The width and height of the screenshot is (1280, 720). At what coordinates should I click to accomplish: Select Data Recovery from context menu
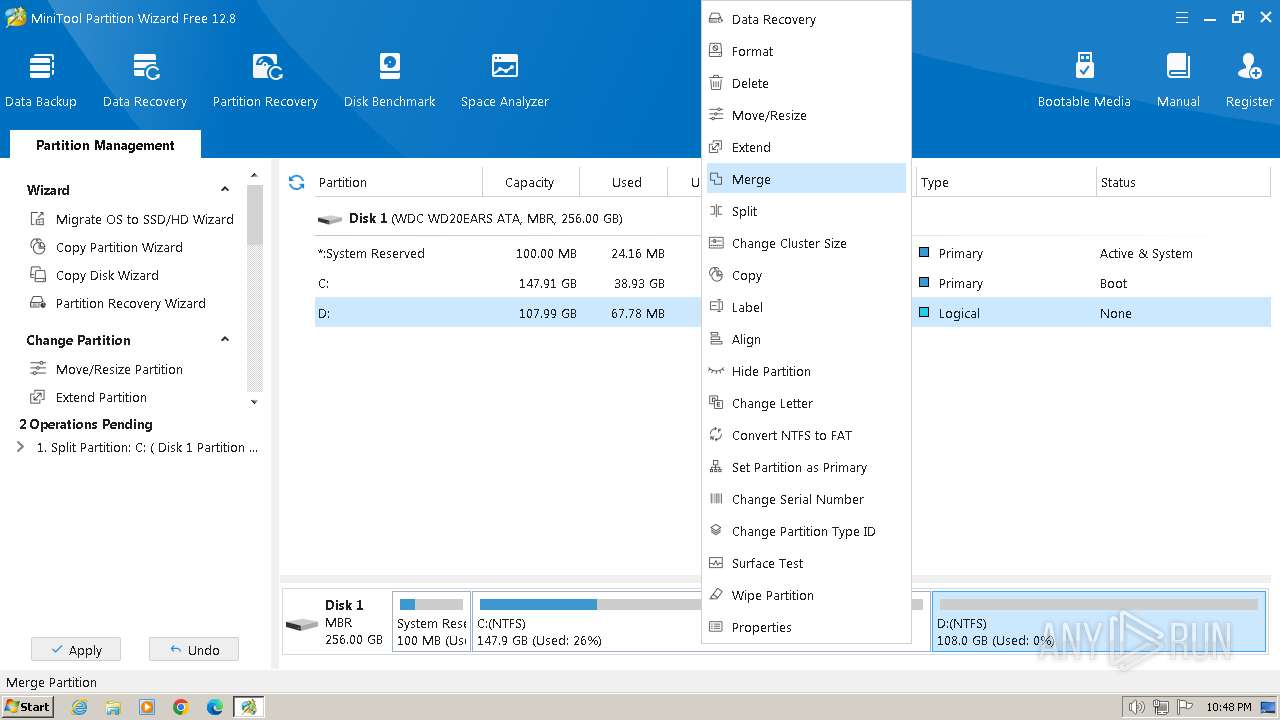point(806,19)
